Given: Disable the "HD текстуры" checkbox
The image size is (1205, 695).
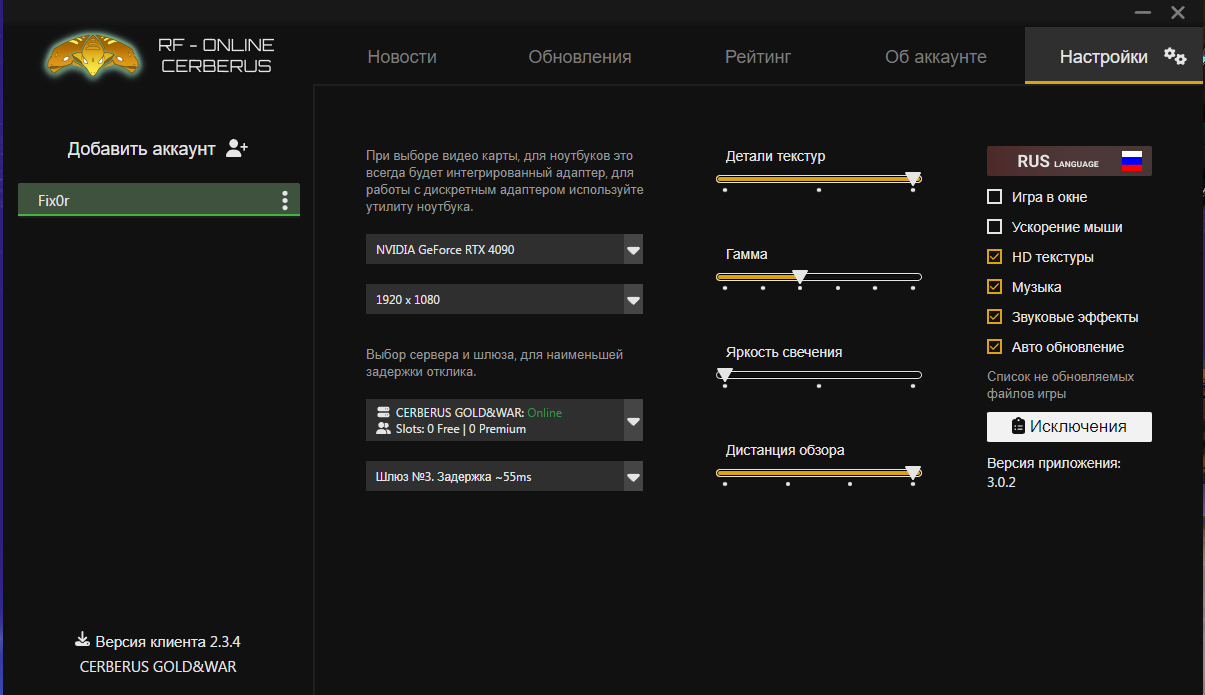Looking at the screenshot, I should [994, 257].
